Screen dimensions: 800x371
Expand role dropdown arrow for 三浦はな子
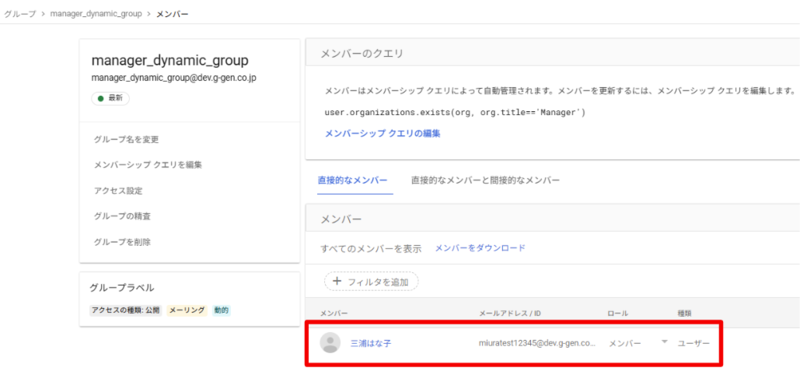pyautogui.click(x=664, y=342)
